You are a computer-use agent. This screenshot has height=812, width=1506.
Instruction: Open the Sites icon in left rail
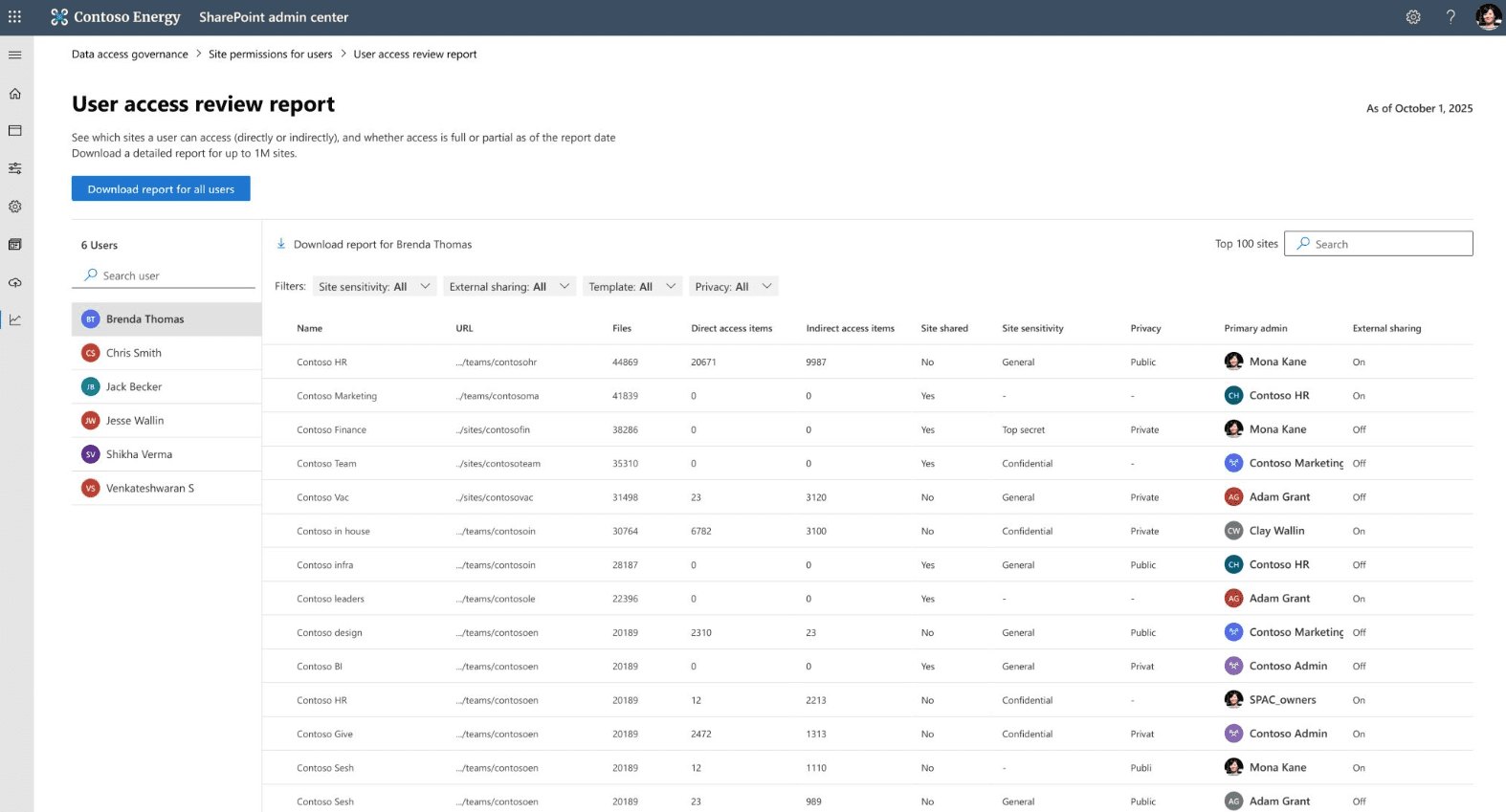[x=14, y=131]
